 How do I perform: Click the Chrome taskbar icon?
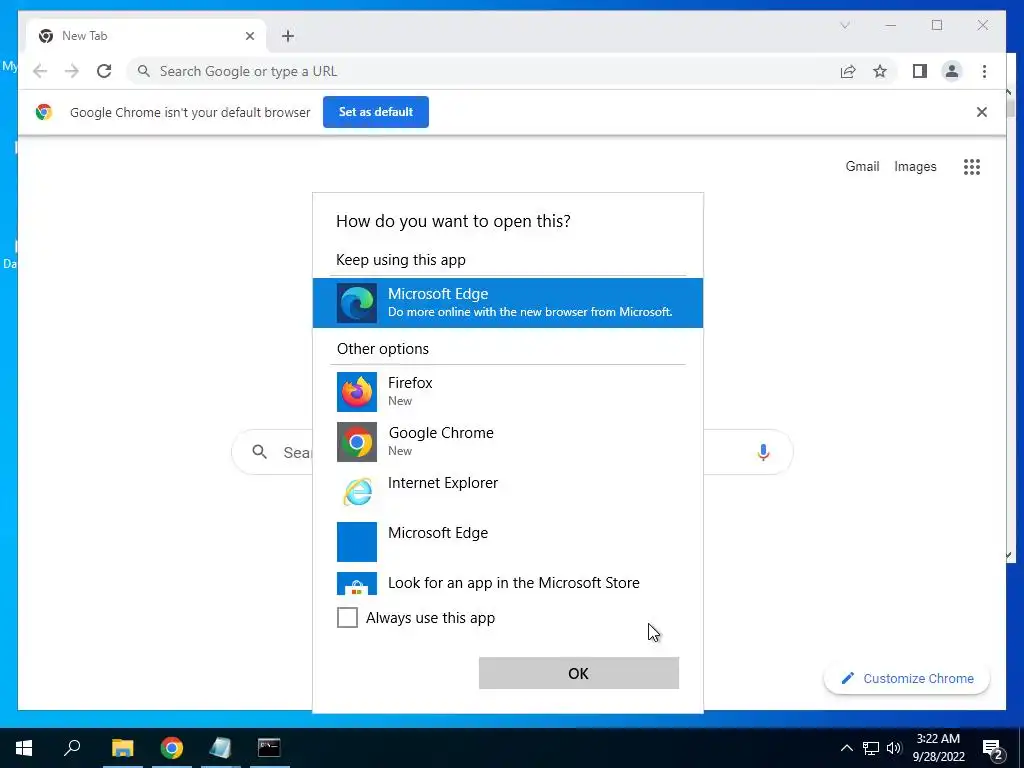click(172, 748)
